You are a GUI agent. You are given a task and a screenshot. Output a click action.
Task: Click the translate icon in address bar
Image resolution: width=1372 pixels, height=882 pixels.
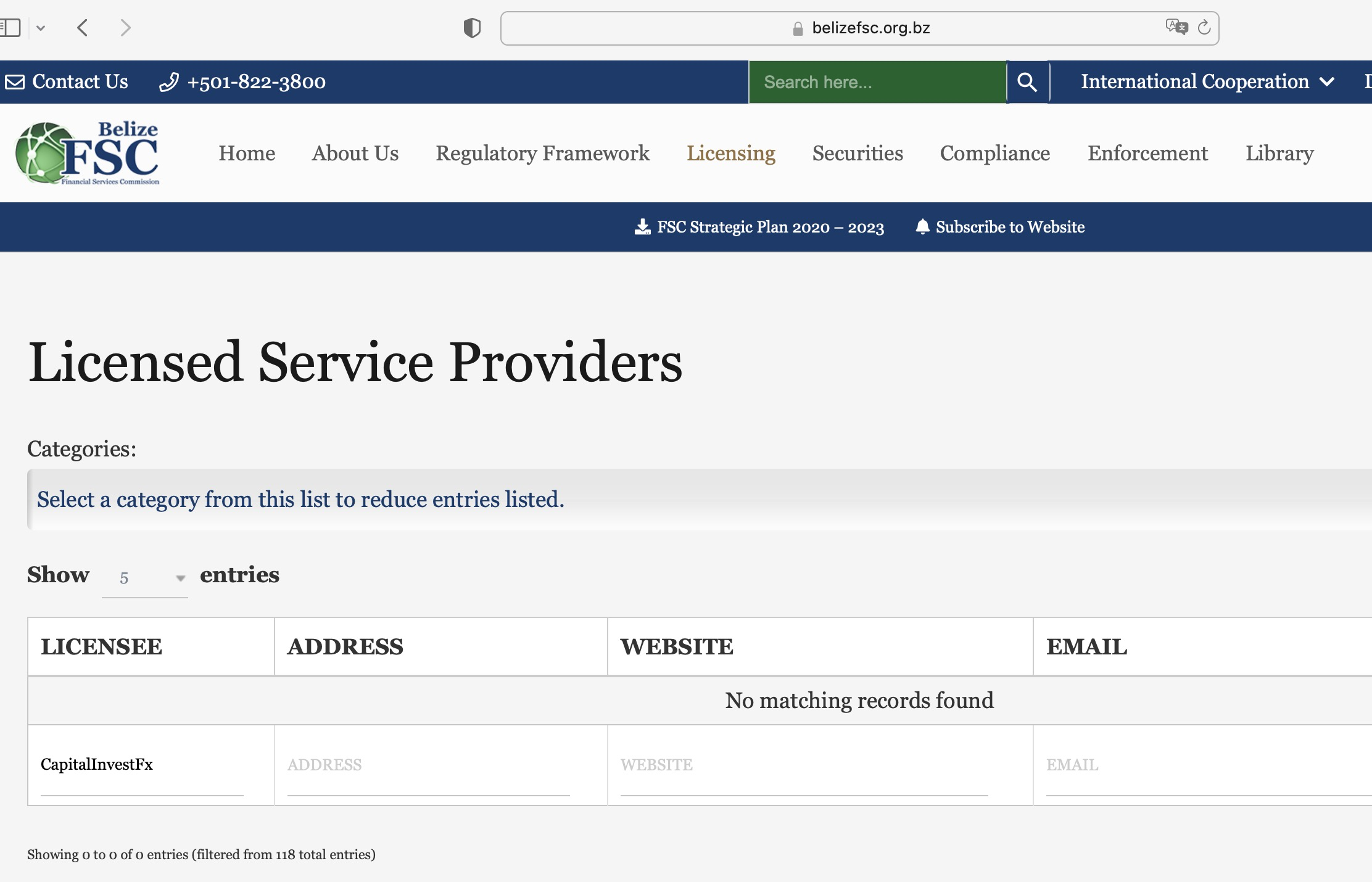click(x=1176, y=27)
